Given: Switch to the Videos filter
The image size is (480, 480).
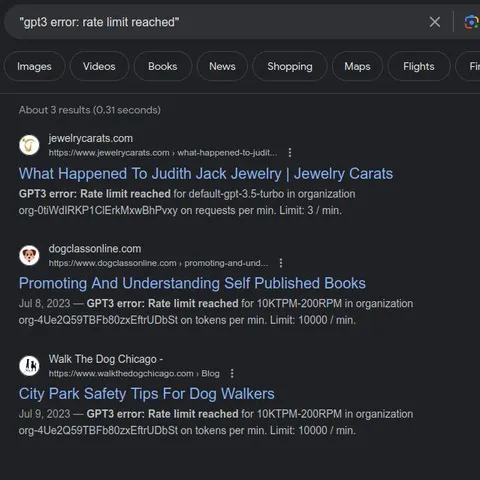Looking at the screenshot, I should pos(99,66).
